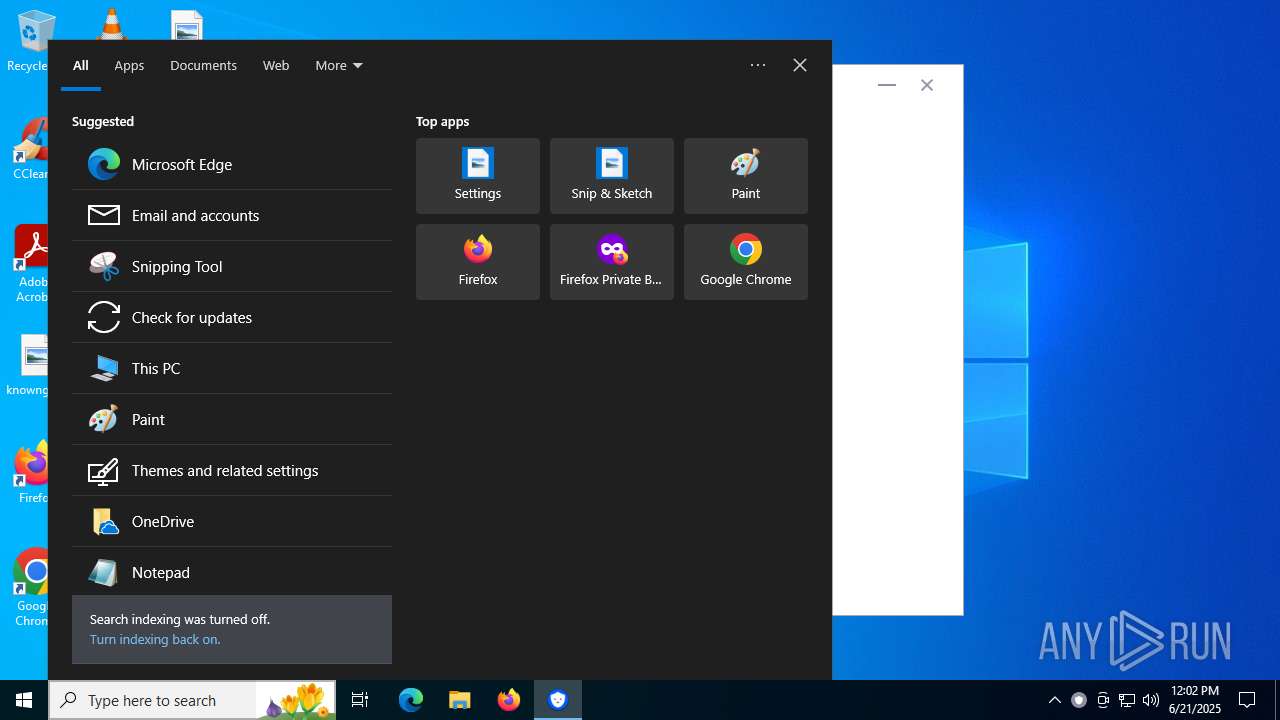Minimize the white background window
The image size is (1280, 720).
coord(886,85)
